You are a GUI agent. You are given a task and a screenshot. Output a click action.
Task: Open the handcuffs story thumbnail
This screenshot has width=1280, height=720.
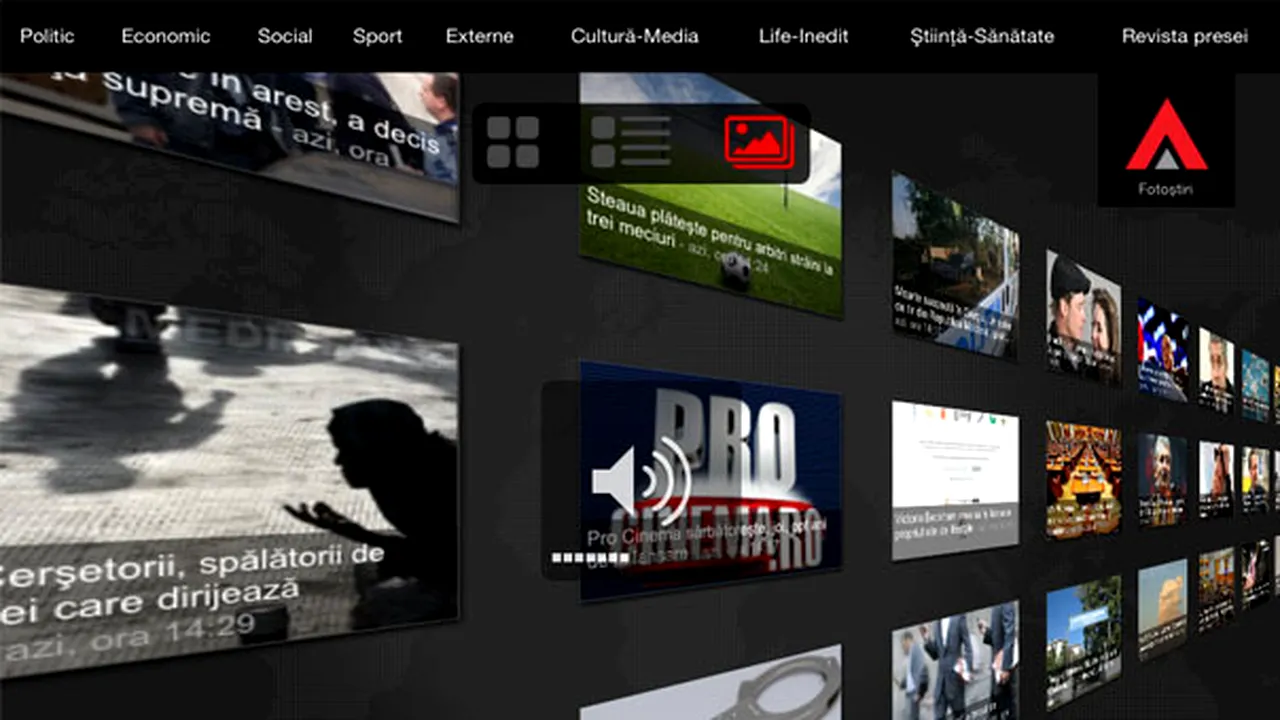(x=711, y=684)
